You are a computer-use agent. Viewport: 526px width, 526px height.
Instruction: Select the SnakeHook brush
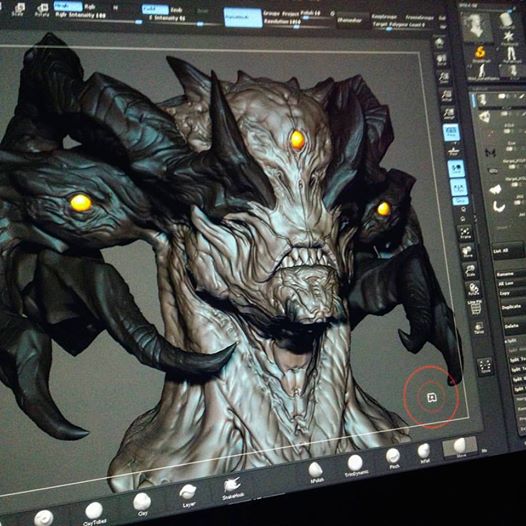pyautogui.click(x=232, y=488)
